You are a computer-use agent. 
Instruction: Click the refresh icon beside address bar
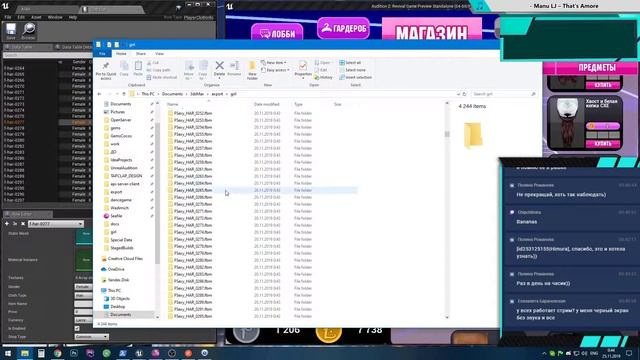pyautogui.click(x=464, y=94)
